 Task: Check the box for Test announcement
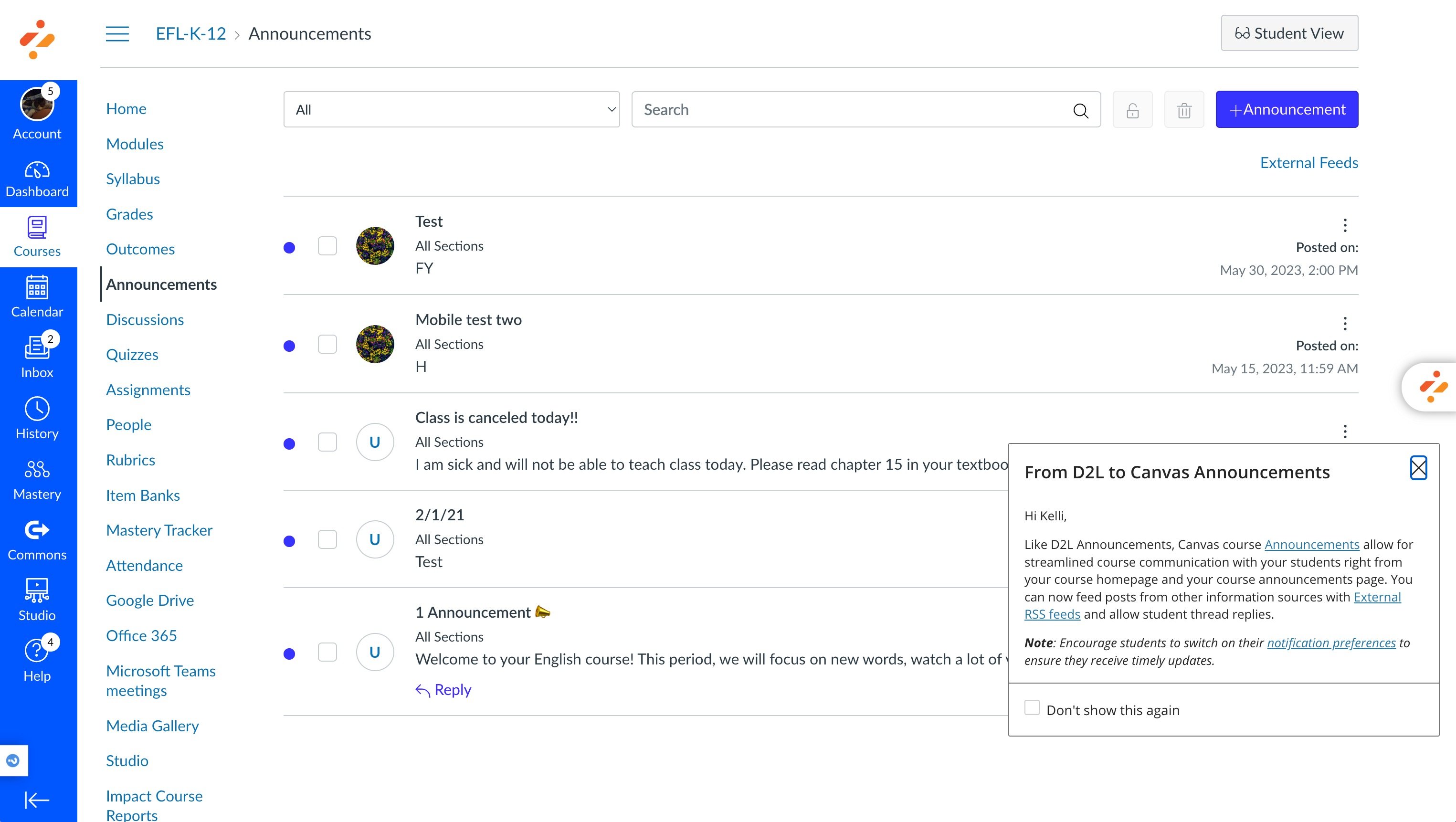[x=327, y=246]
